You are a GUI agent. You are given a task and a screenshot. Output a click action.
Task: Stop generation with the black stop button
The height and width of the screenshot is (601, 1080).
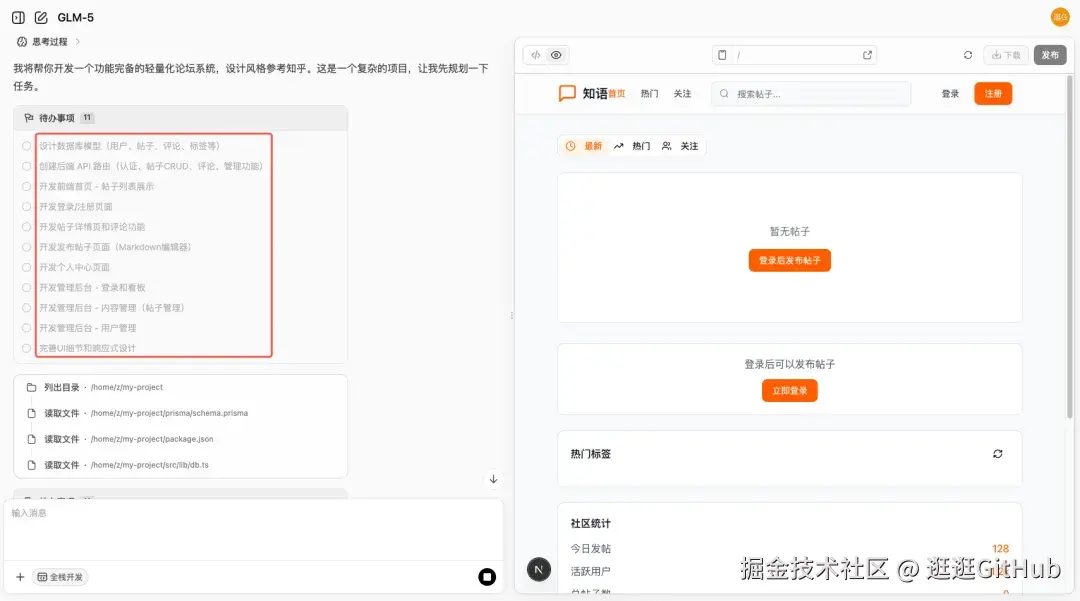[x=487, y=577]
